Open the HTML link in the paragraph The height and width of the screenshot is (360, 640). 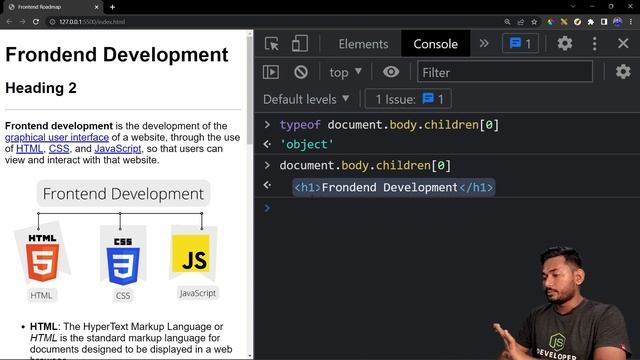pos(29,149)
